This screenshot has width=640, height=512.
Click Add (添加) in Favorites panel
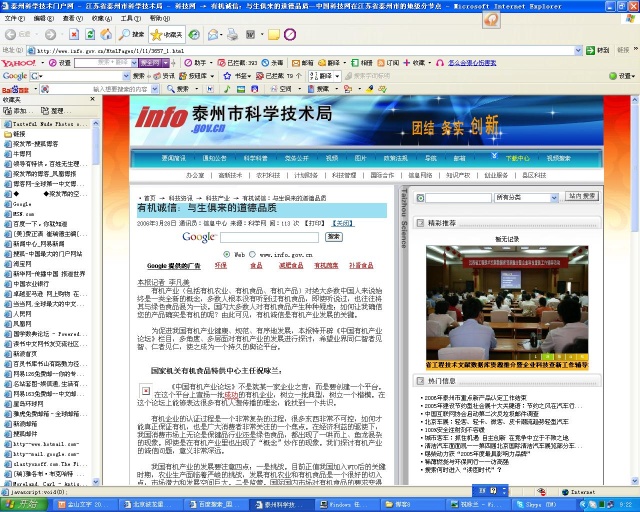coord(20,111)
